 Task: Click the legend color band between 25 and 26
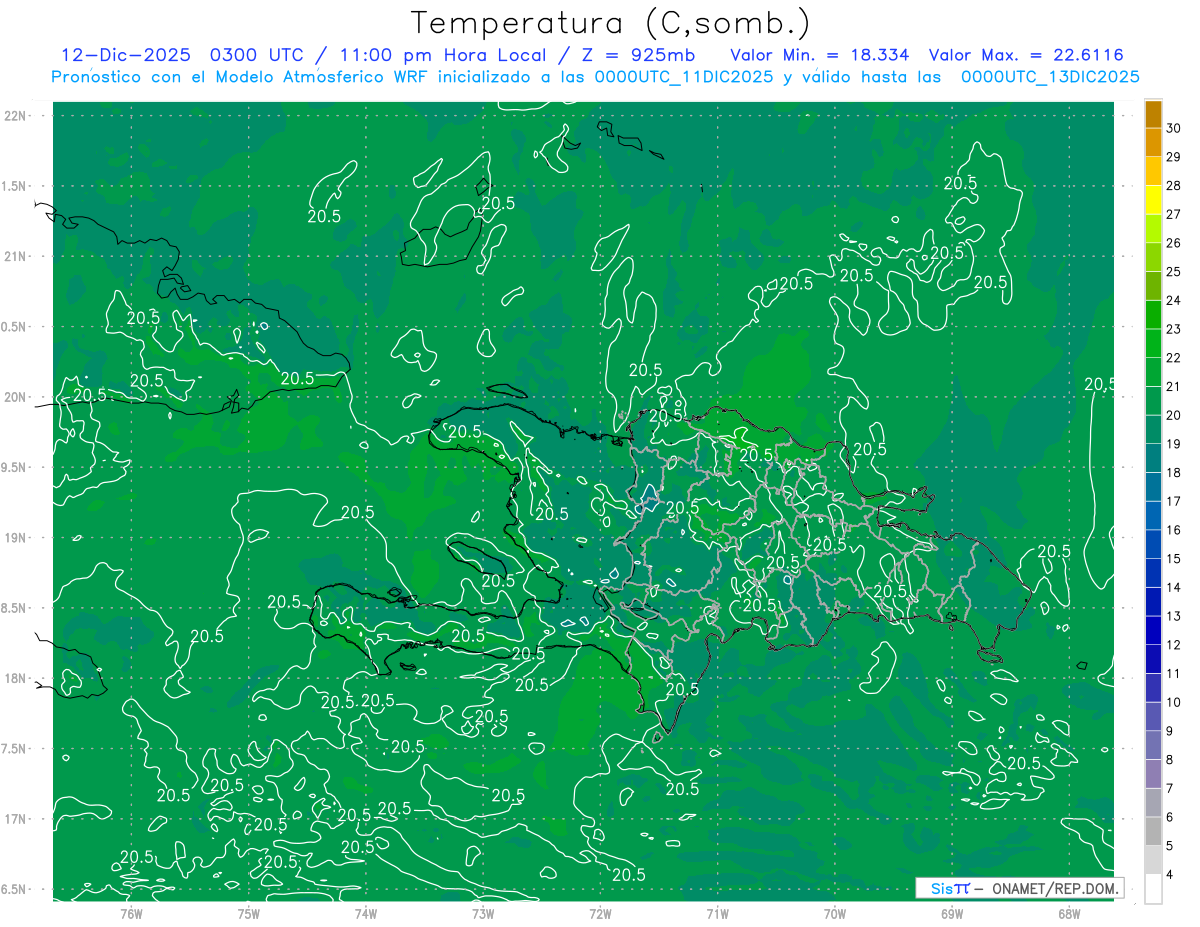(1153, 257)
